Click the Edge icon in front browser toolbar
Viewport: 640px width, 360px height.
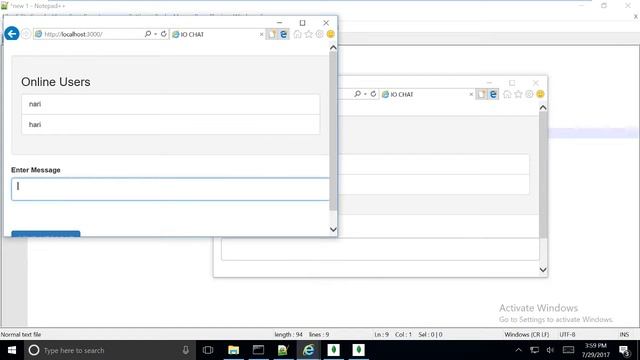tap(283, 34)
